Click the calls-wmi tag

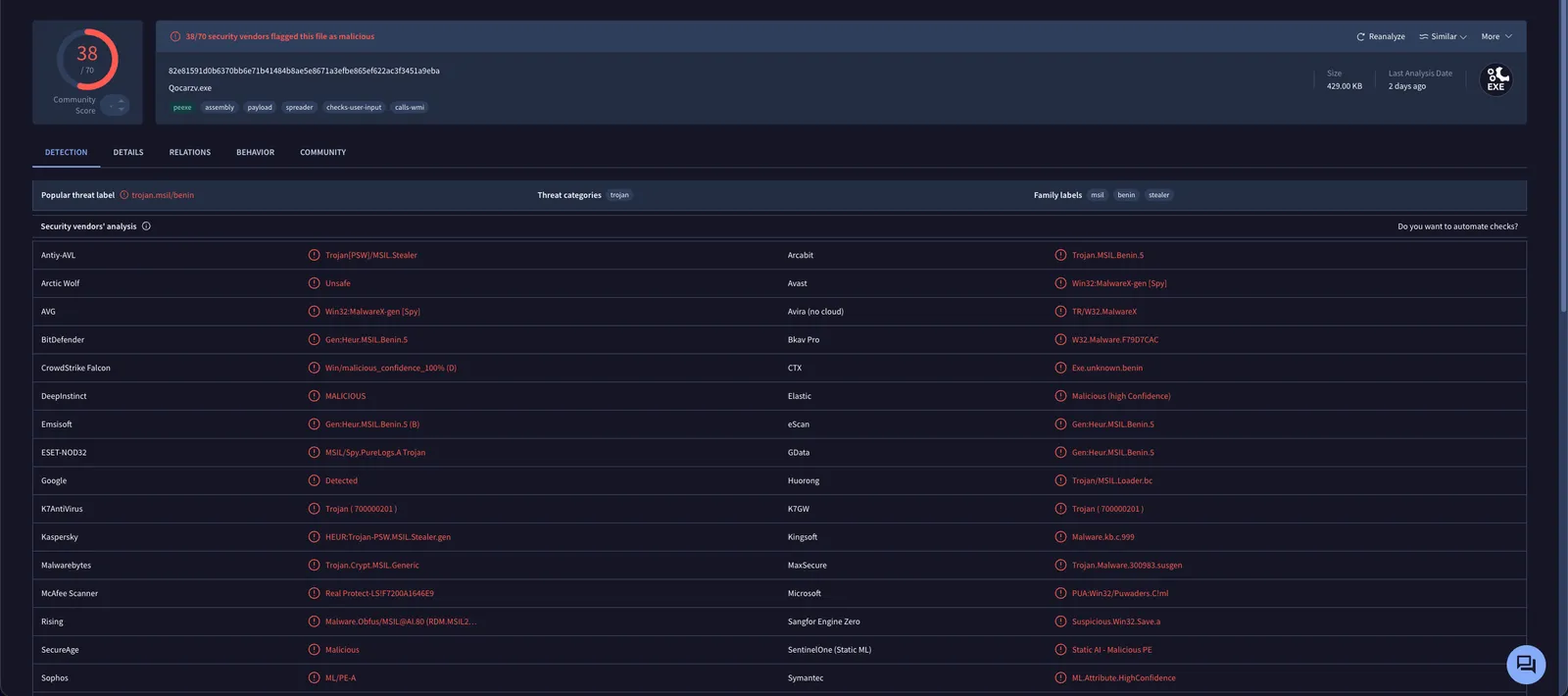(410, 108)
